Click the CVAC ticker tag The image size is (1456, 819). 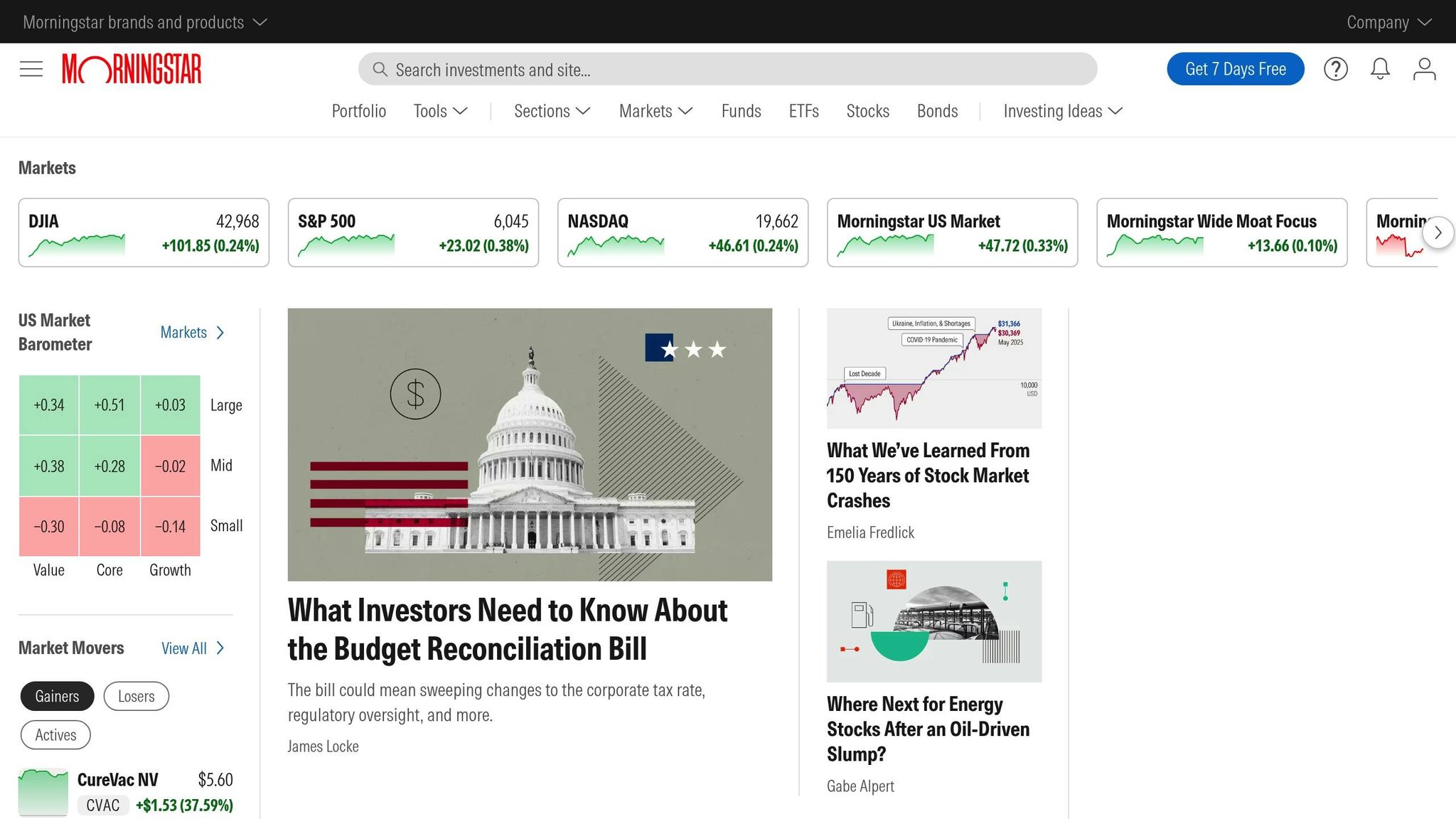(x=103, y=805)
